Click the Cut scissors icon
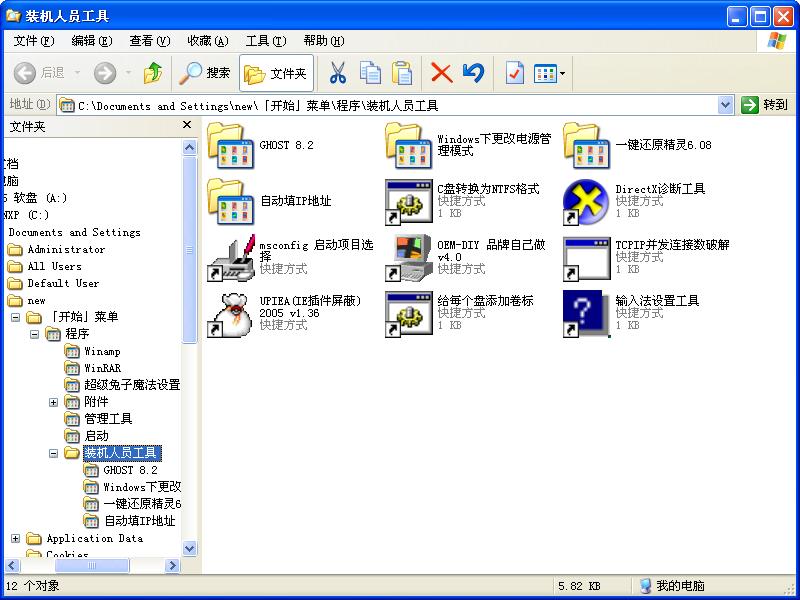 pyautogui.click(x=338, y=73)
